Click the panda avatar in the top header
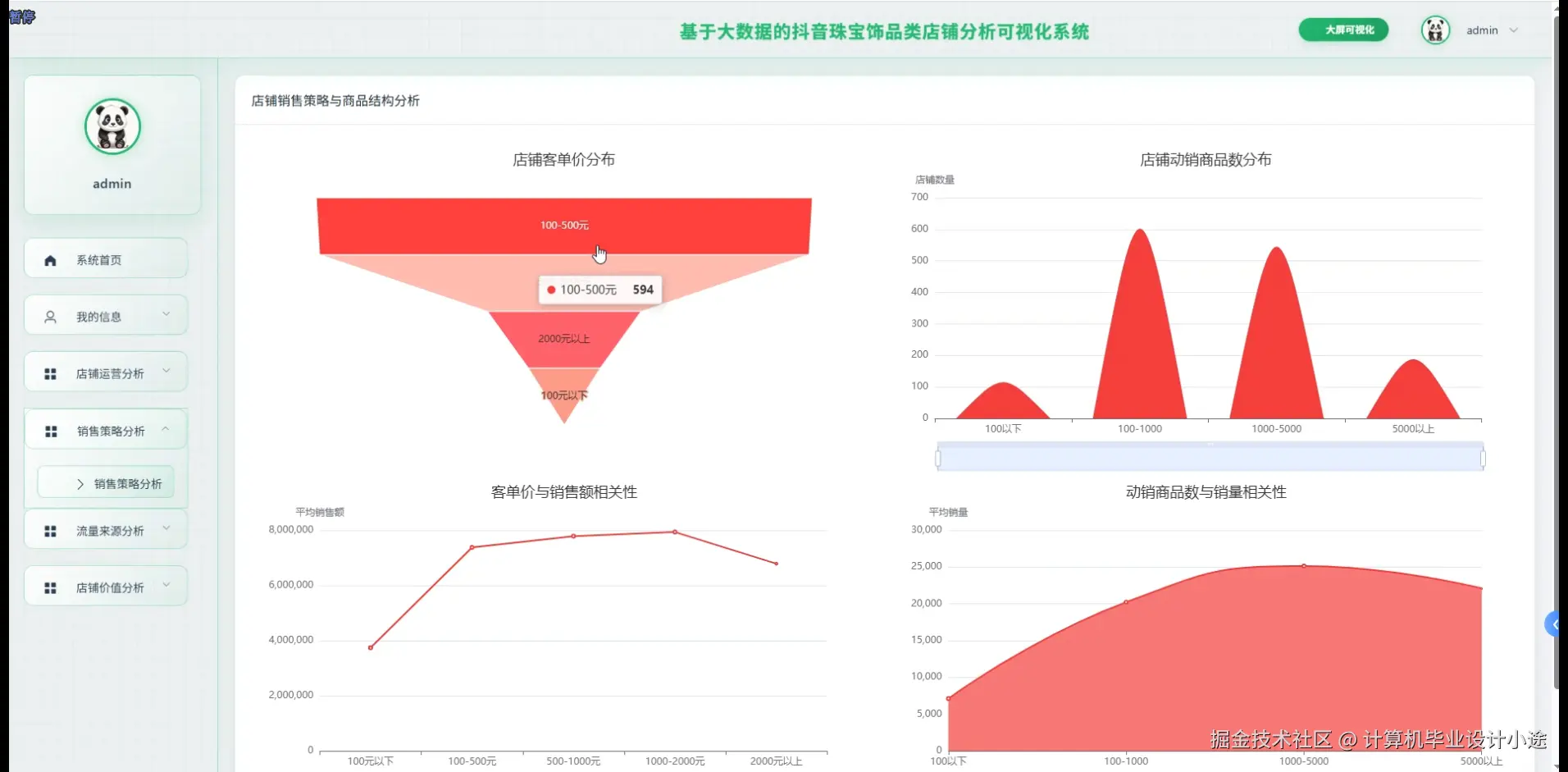 click(x=1435, y=30)
